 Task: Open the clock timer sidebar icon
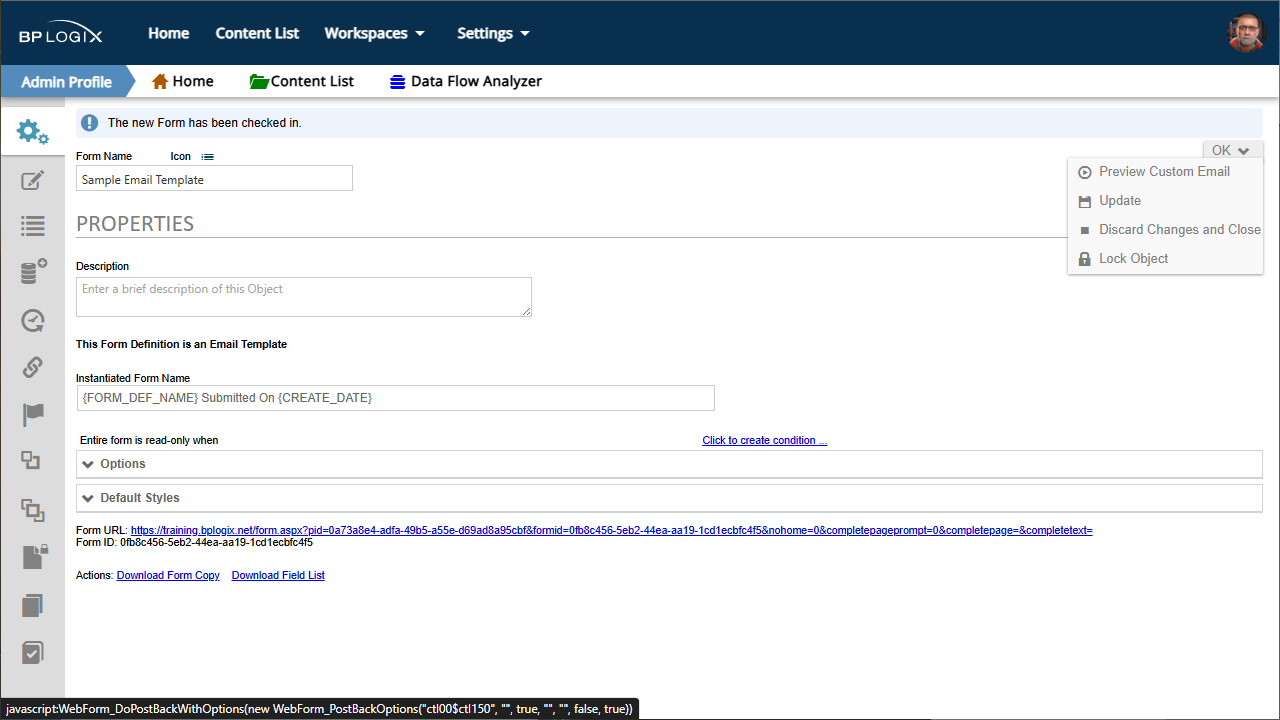pyautogui.click(x=33, y=320)
